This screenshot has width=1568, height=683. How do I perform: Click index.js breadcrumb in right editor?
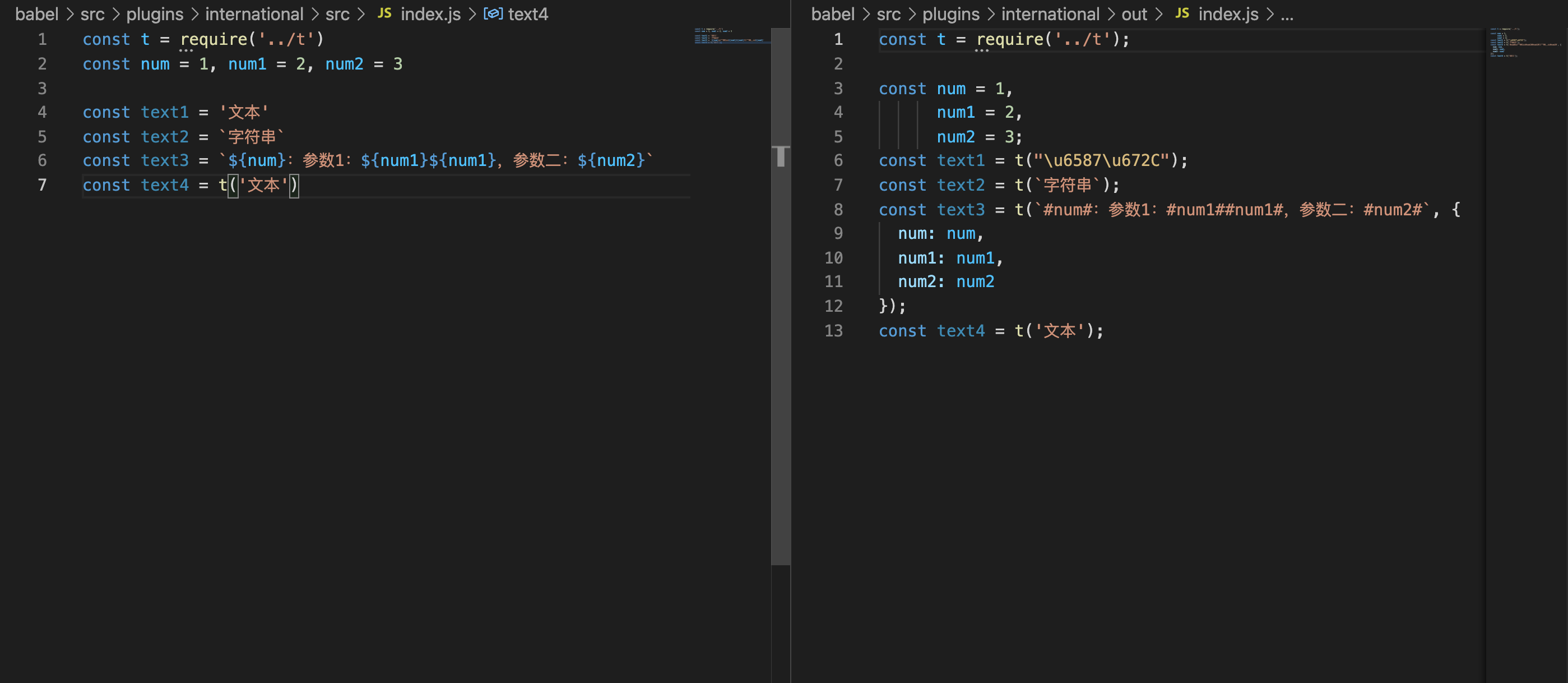1228,13
